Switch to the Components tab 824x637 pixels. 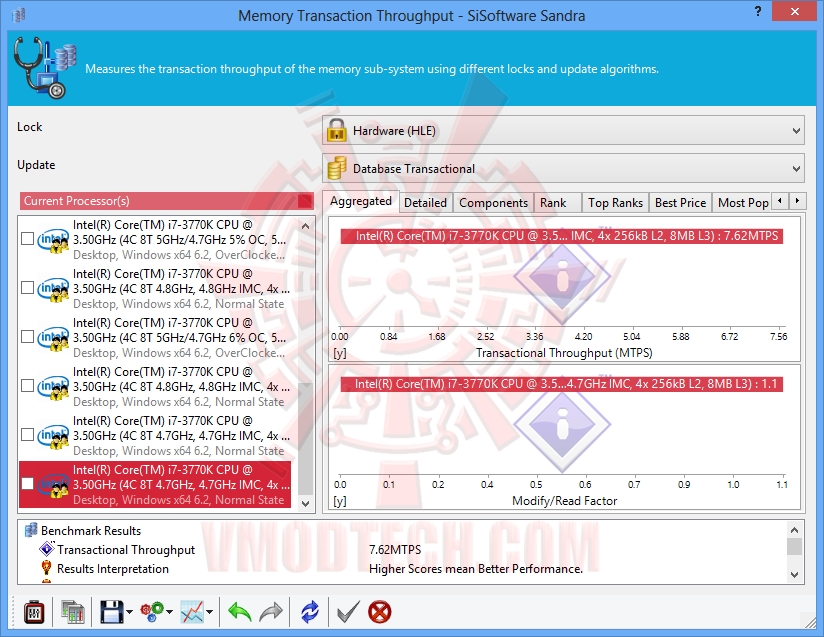[x=493, y=203]
